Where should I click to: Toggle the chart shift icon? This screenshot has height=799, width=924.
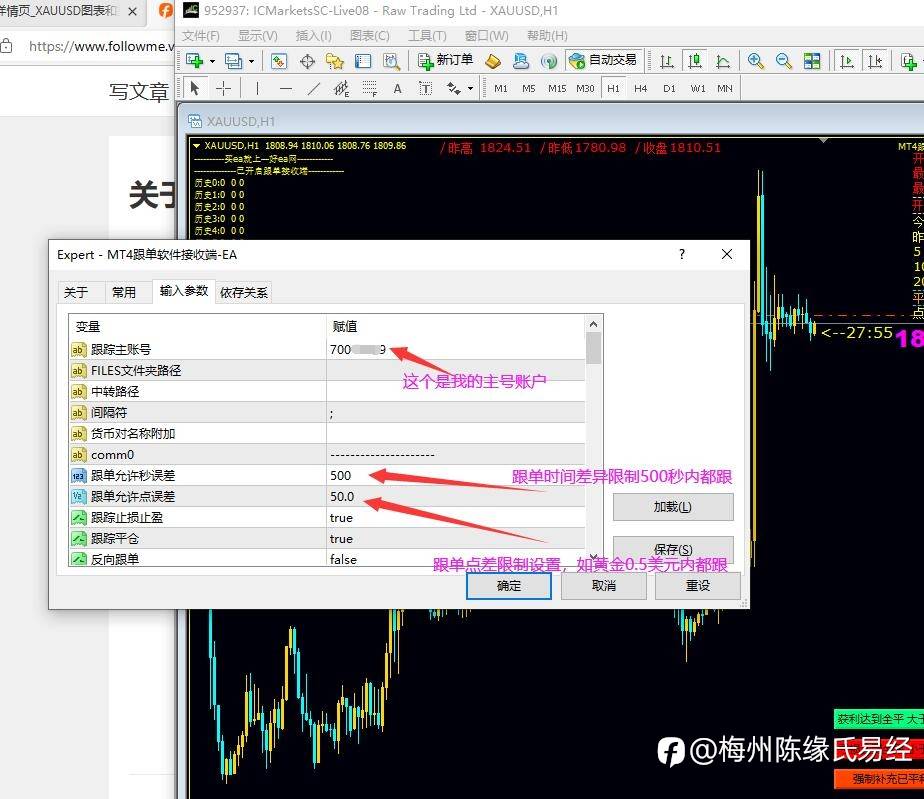tap(875, 61)
